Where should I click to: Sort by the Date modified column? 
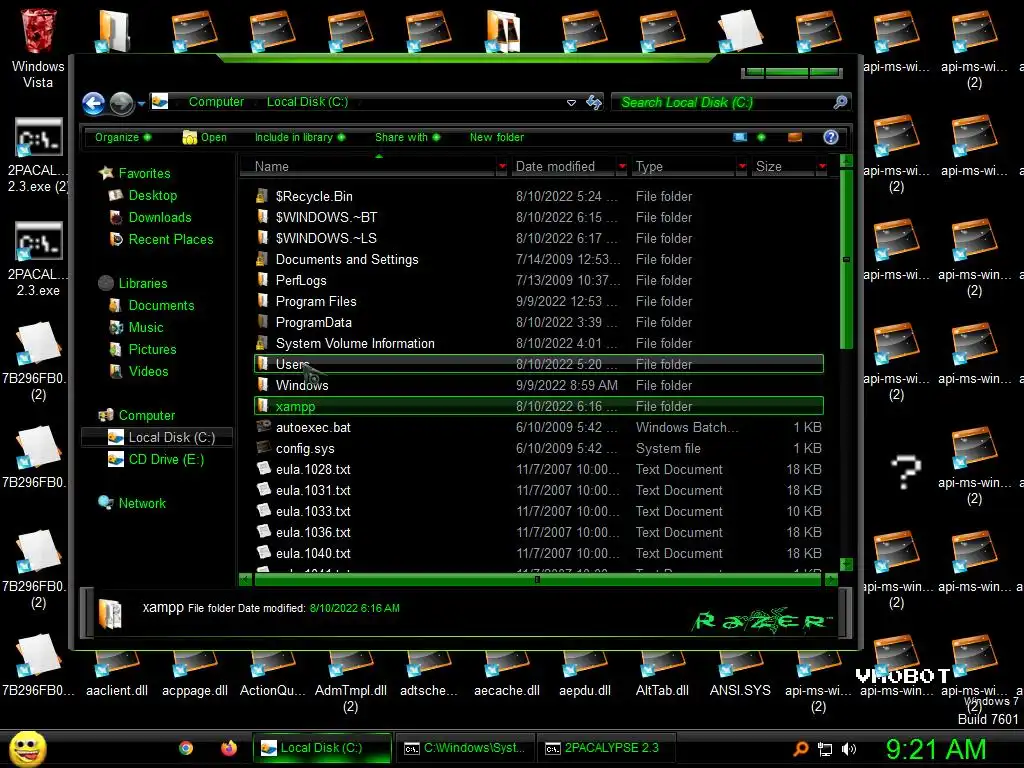[x=563, y=167]
